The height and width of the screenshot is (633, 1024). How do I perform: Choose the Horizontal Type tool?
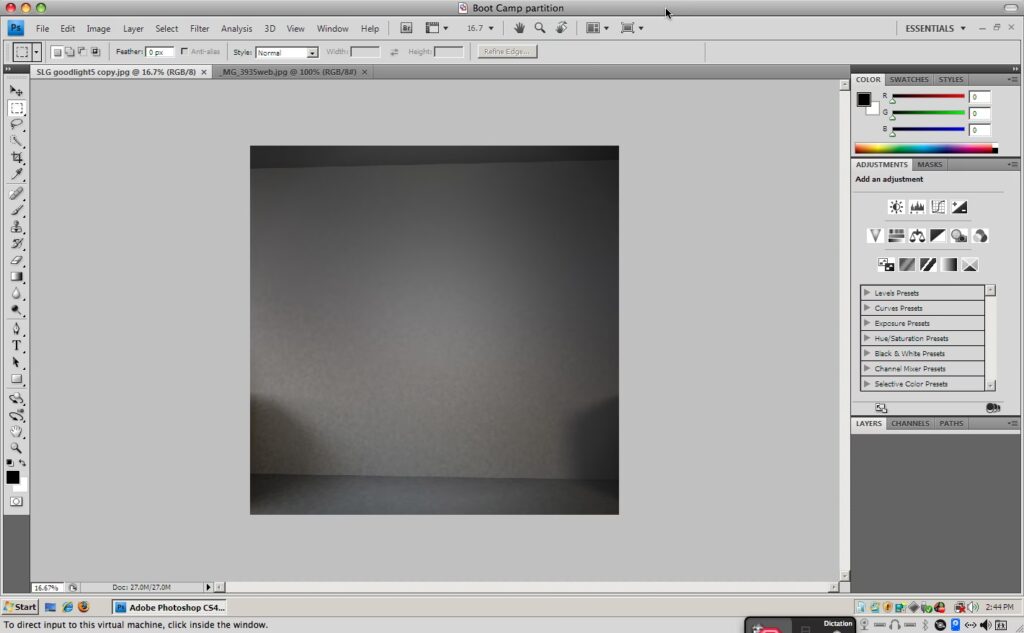pos(17,345)
